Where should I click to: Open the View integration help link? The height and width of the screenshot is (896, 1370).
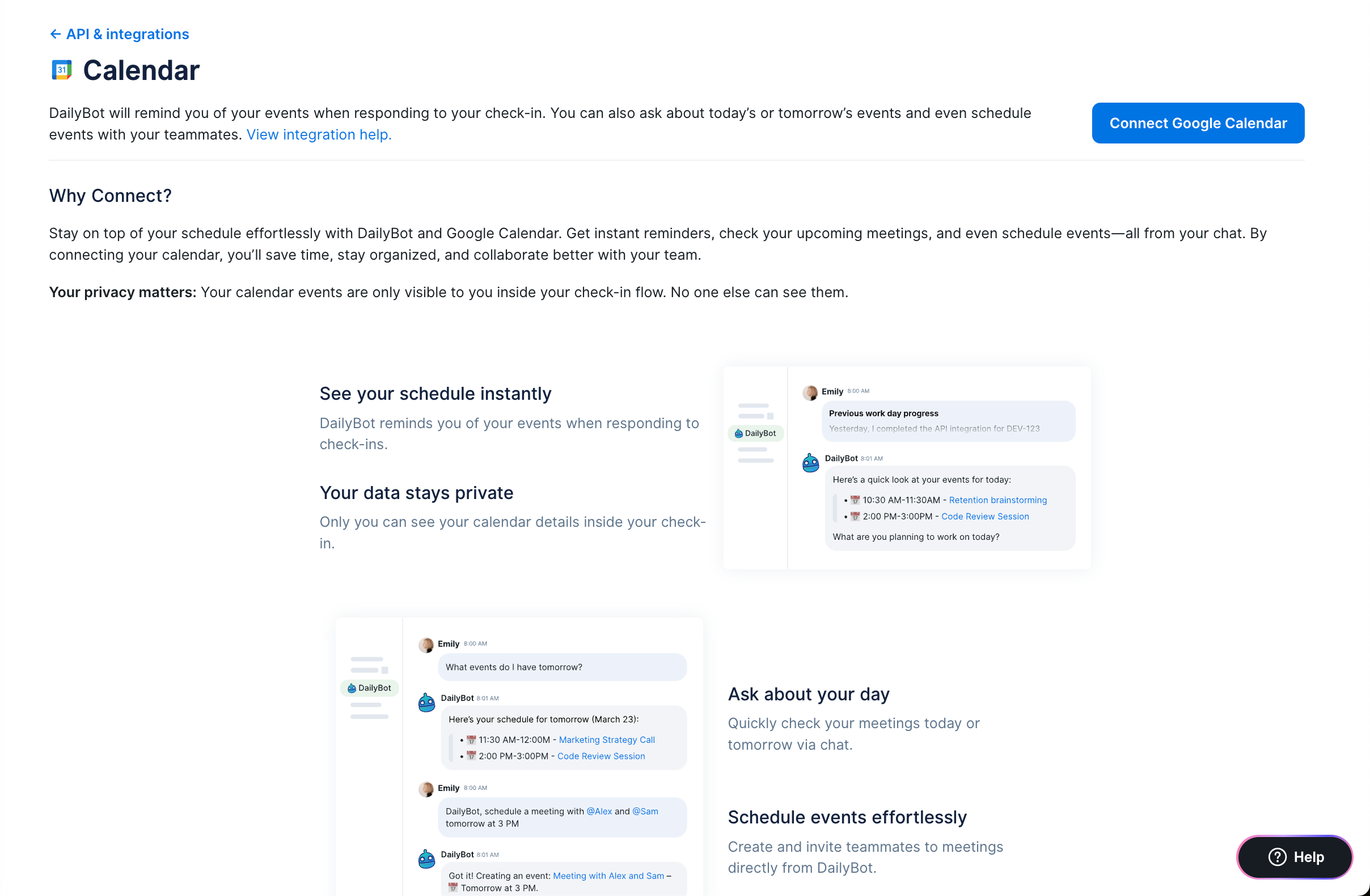319,135
